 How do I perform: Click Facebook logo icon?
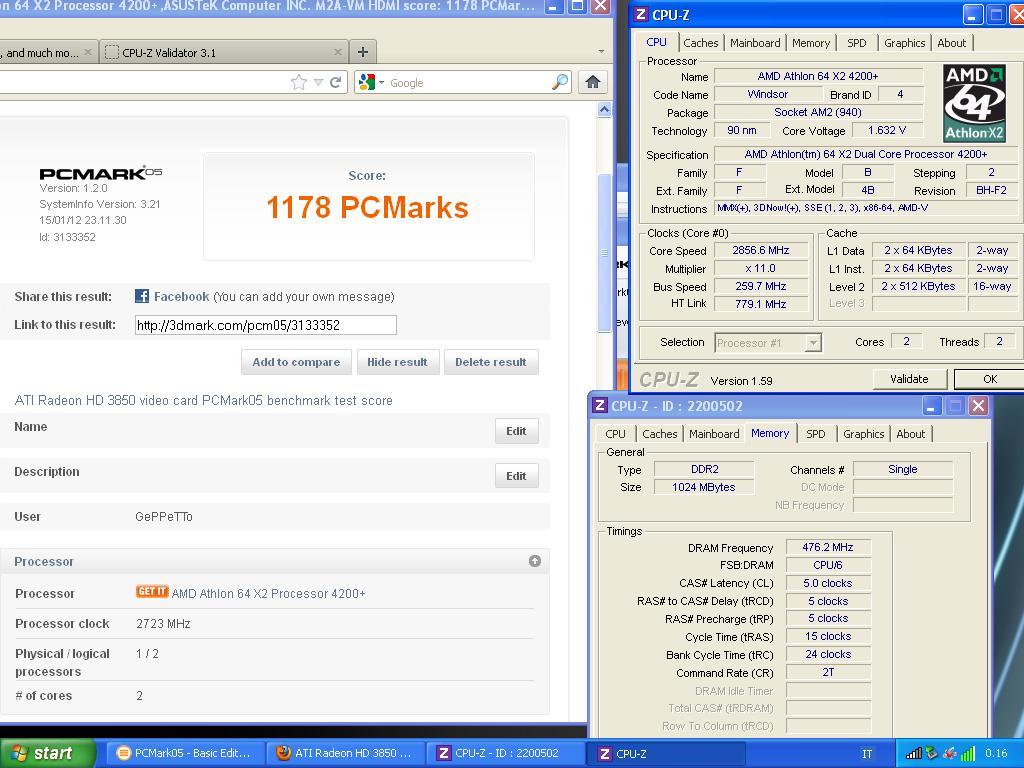coord(142,296)
